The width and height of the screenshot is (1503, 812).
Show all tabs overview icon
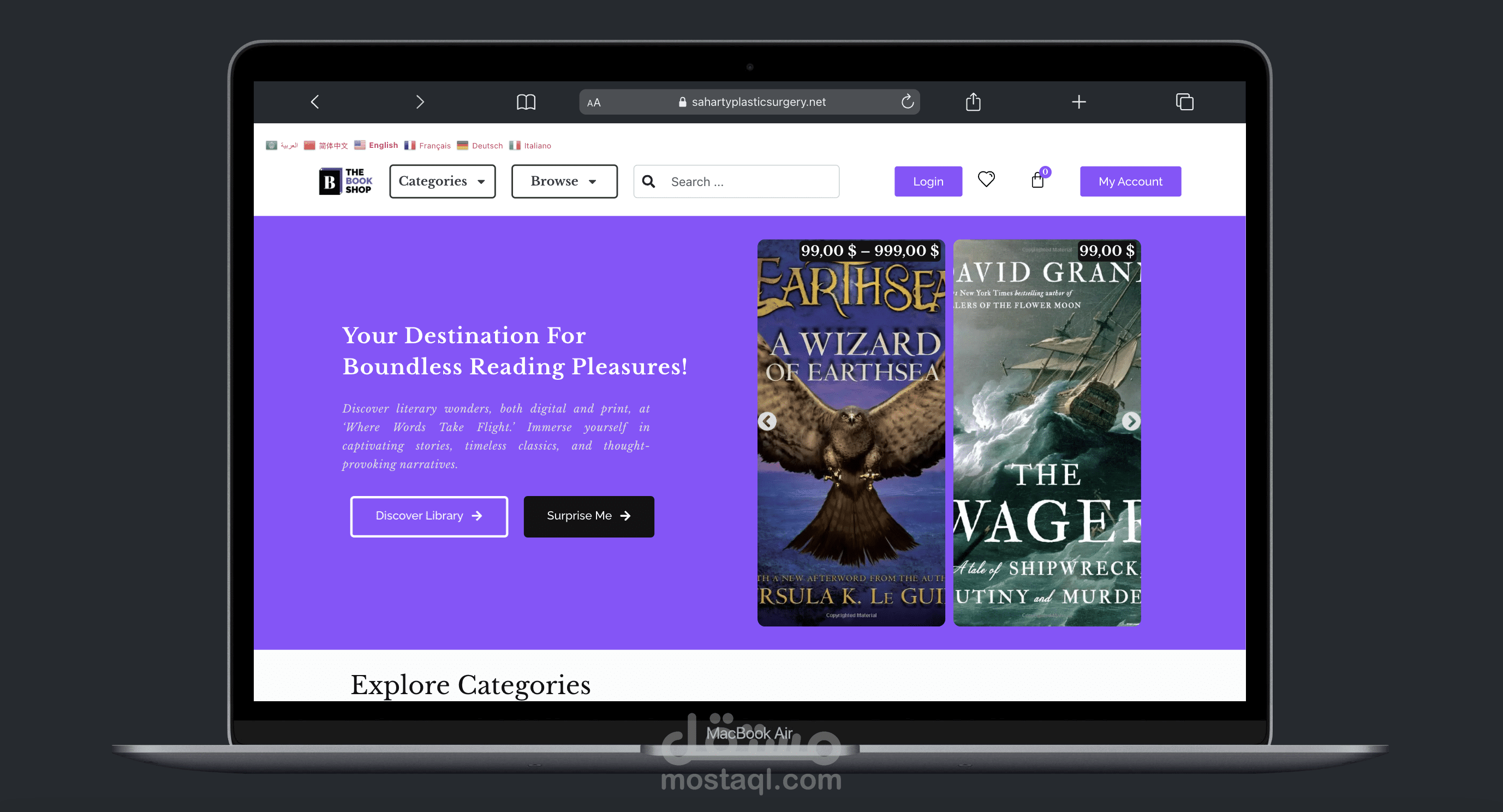pyautogui.click(x=1184, y=102)
